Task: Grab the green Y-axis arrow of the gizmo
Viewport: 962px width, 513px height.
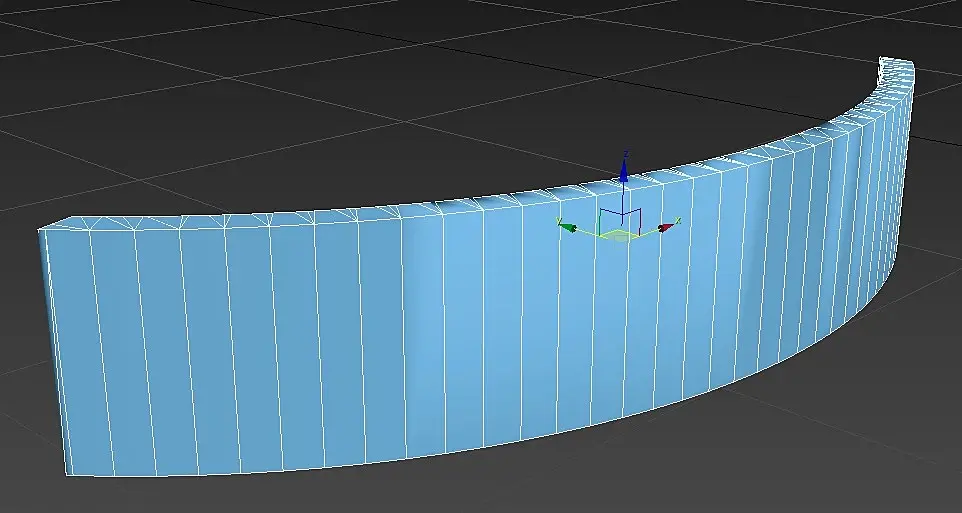Action: pyautogui.click(x=568, y=228)
